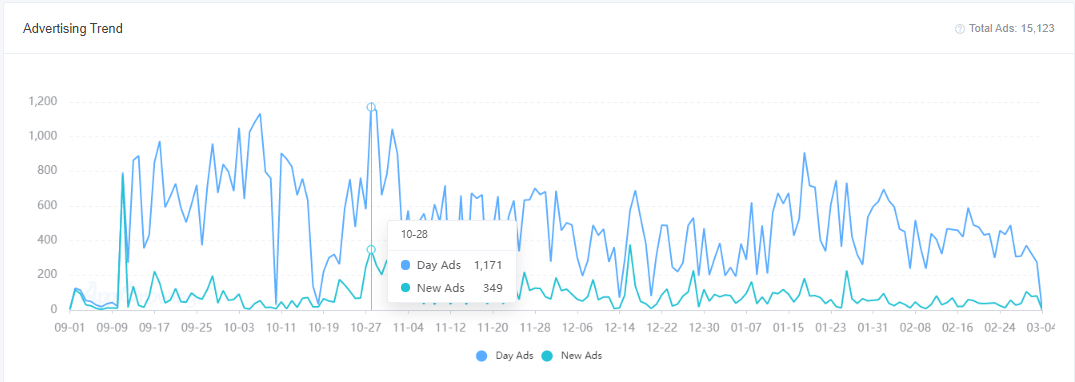Click the 1,000 y-axis label
This screenshot has height=382, width=1075.
(x=43, y=136)
